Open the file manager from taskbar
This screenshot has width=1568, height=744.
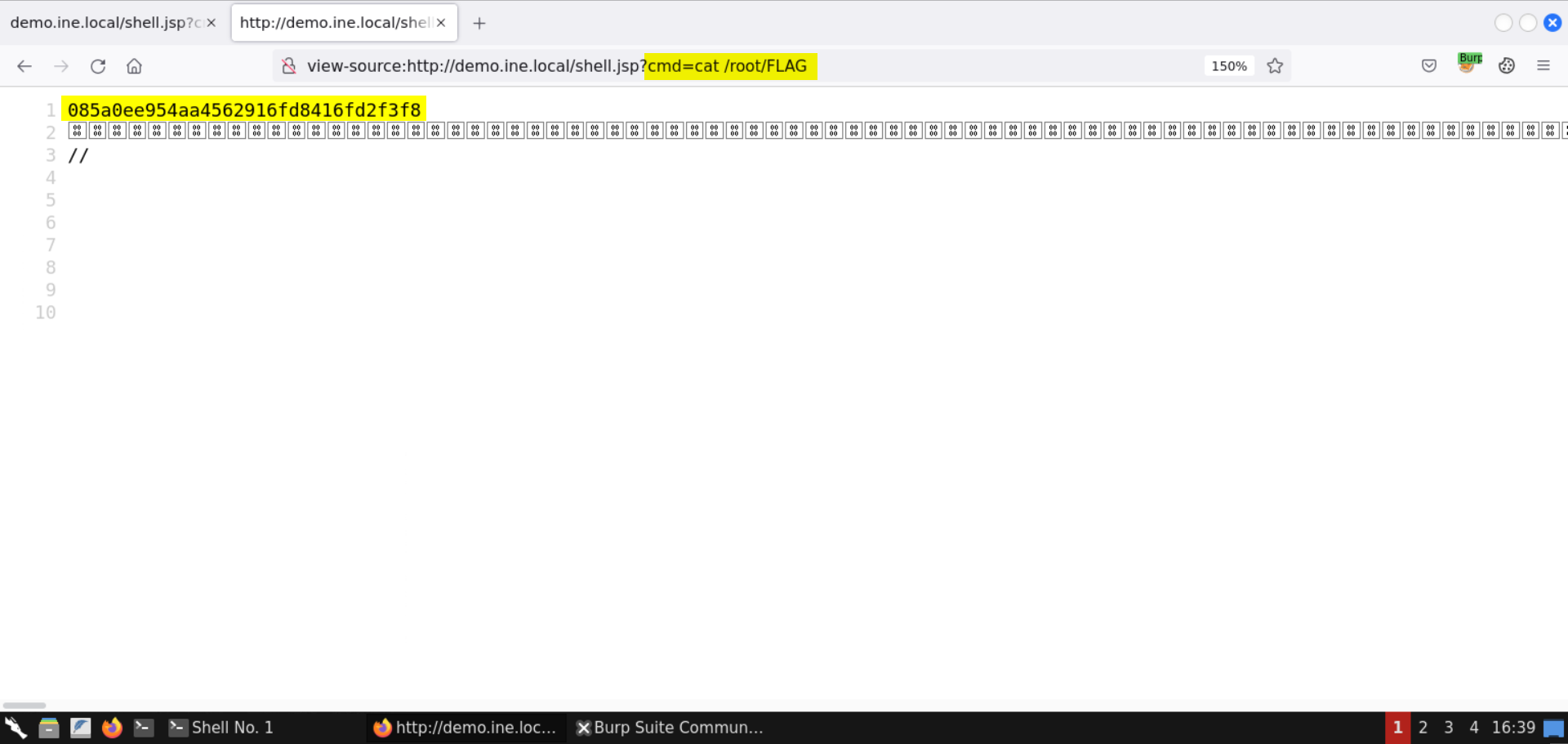coord(49,728)
